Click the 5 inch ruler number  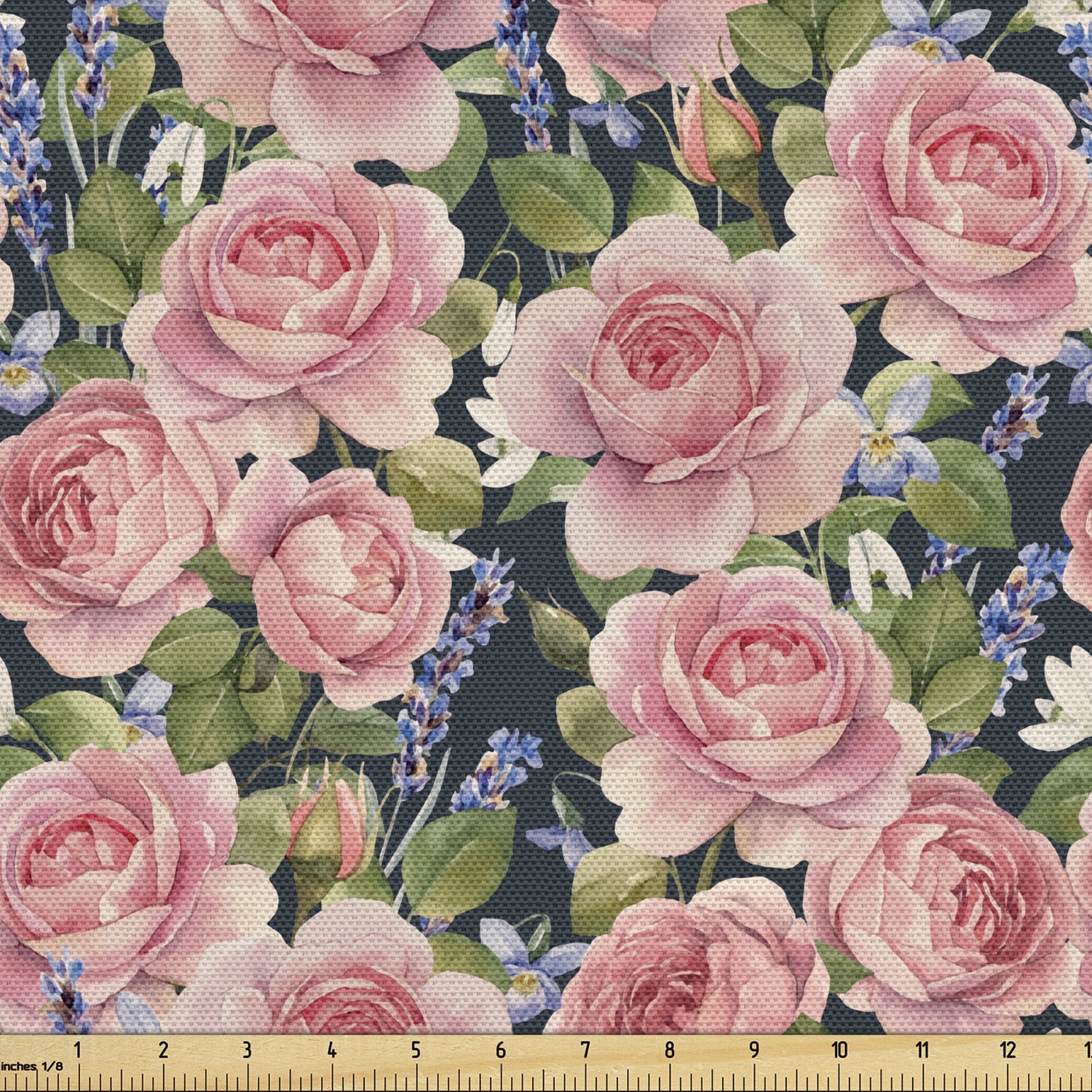(x=416, y=1050)
